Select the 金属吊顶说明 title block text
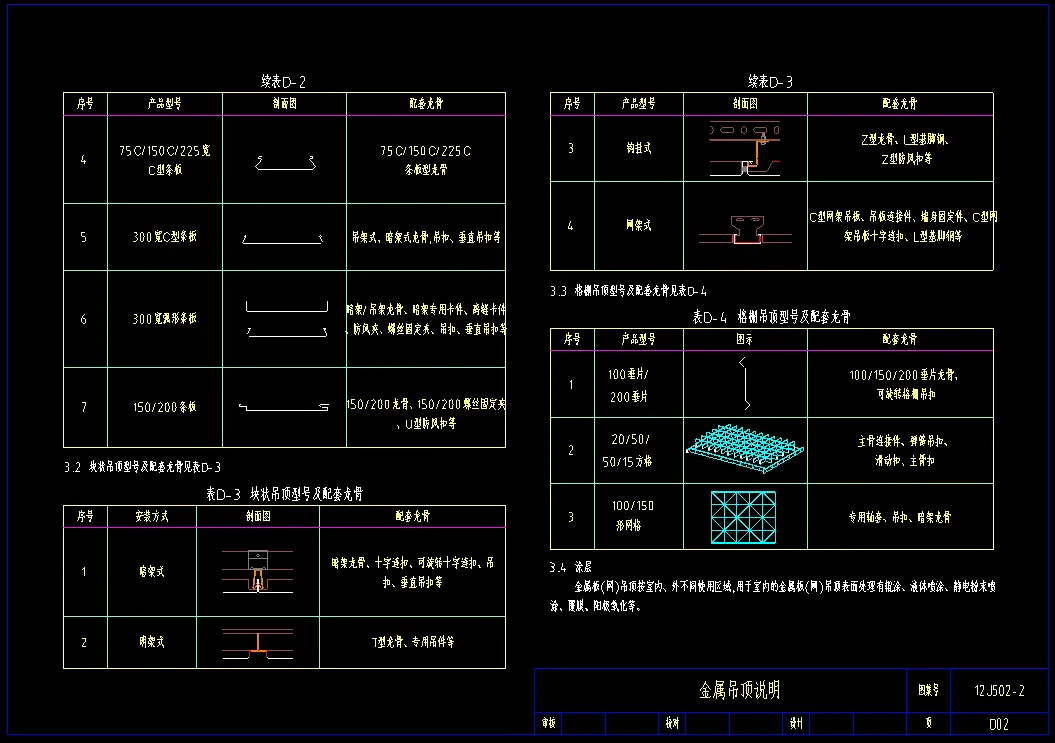The height and width of the screenshot is (743, 1055). tap(739, 690)
